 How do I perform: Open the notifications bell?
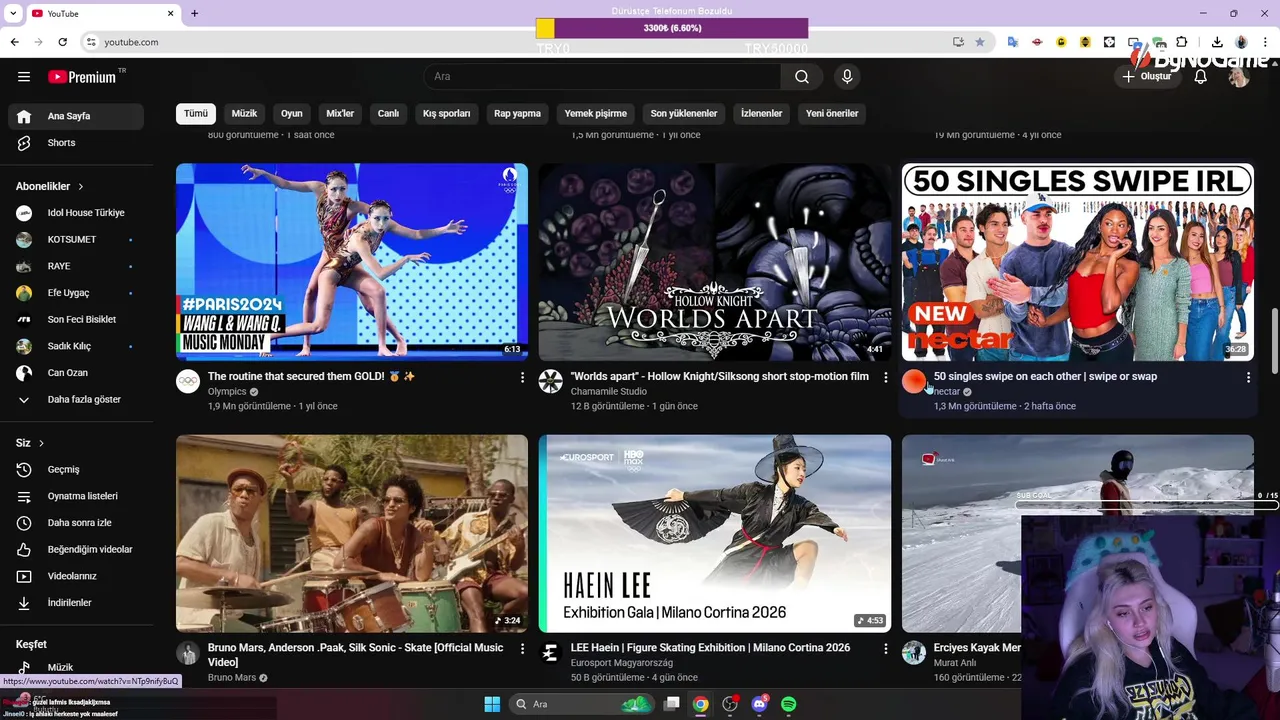(1200, 76)
